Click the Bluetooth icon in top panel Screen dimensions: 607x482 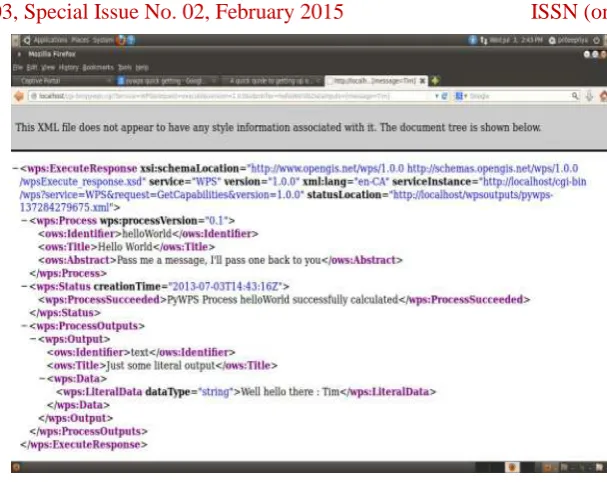tap(473, 40)
